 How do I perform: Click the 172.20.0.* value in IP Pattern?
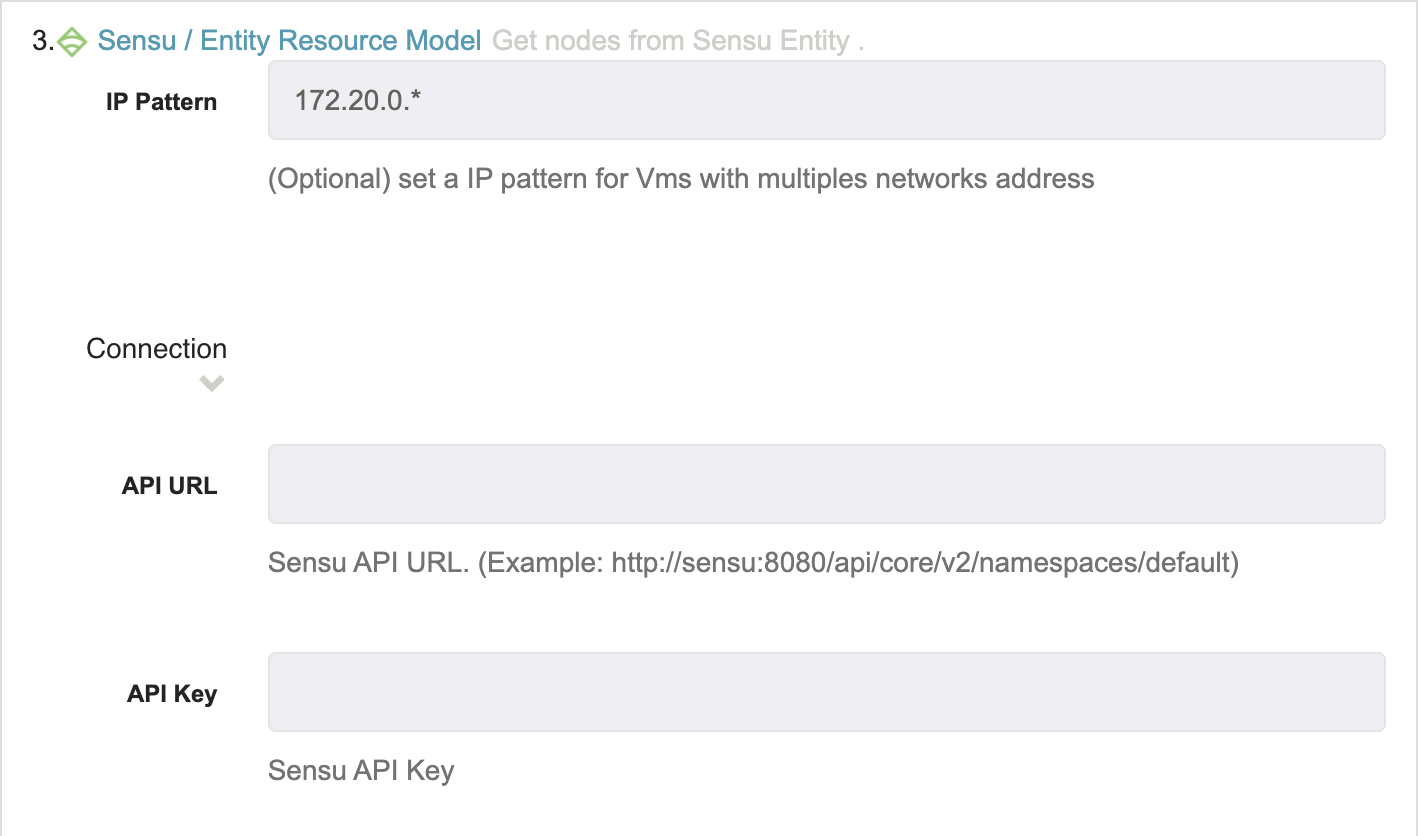click(x=358, y=100)
